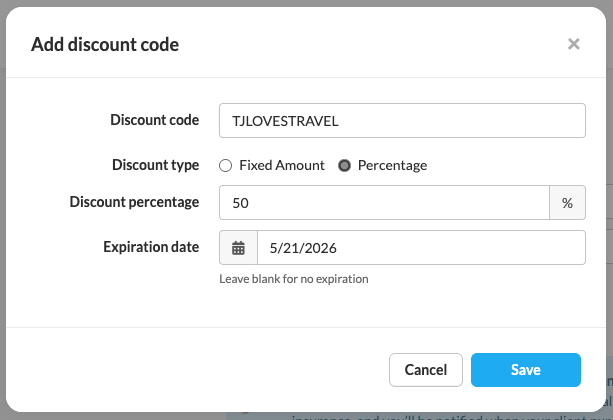
Task: Select the Fixed Amount radio button
Action: coord(226,165)
